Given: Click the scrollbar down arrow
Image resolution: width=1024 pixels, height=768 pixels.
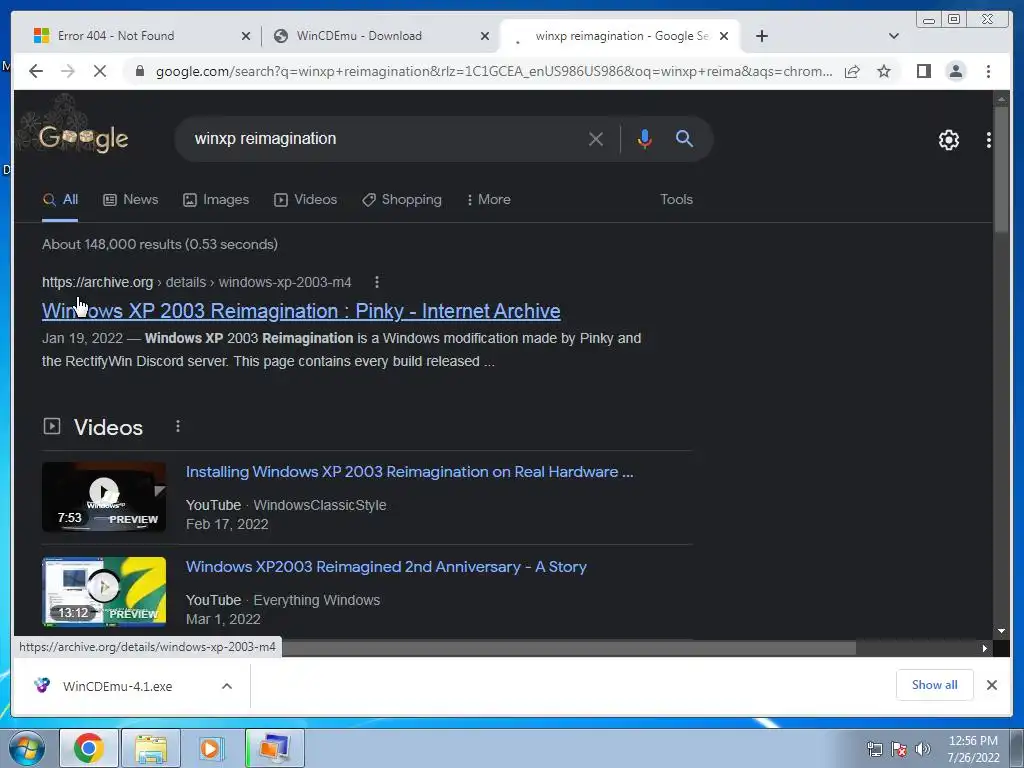Looking at the screenshot, I should click(1001, 631).
